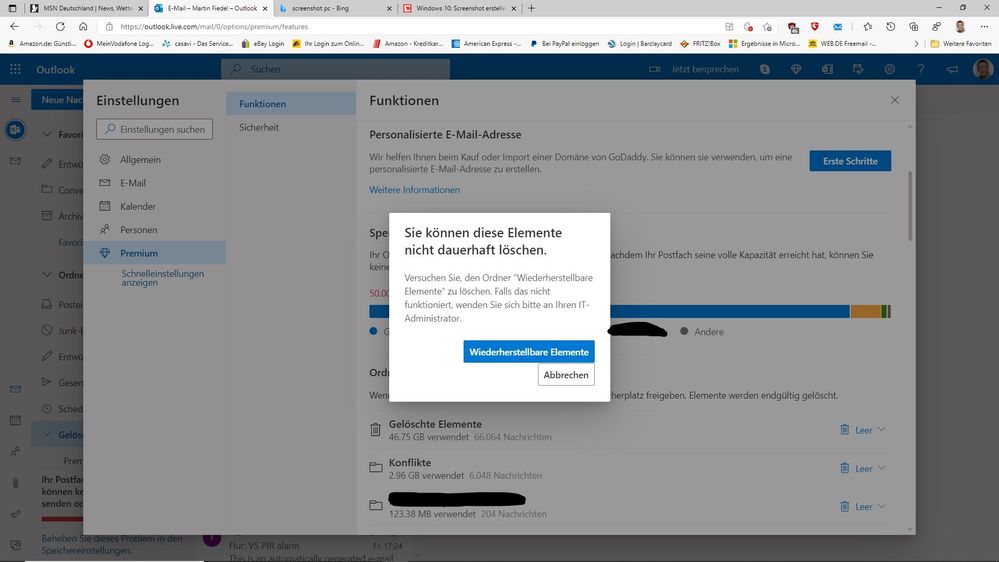Click the Outlook Suchen search box

pos(335,69)
